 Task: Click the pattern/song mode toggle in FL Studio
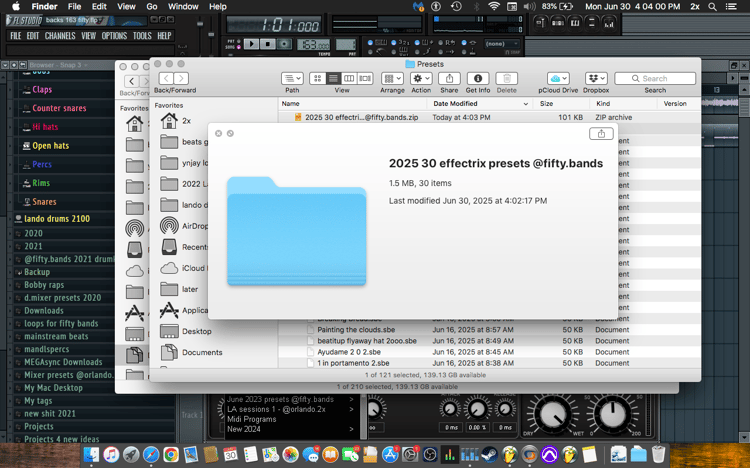pyautogui.click(x=231, y=44)
